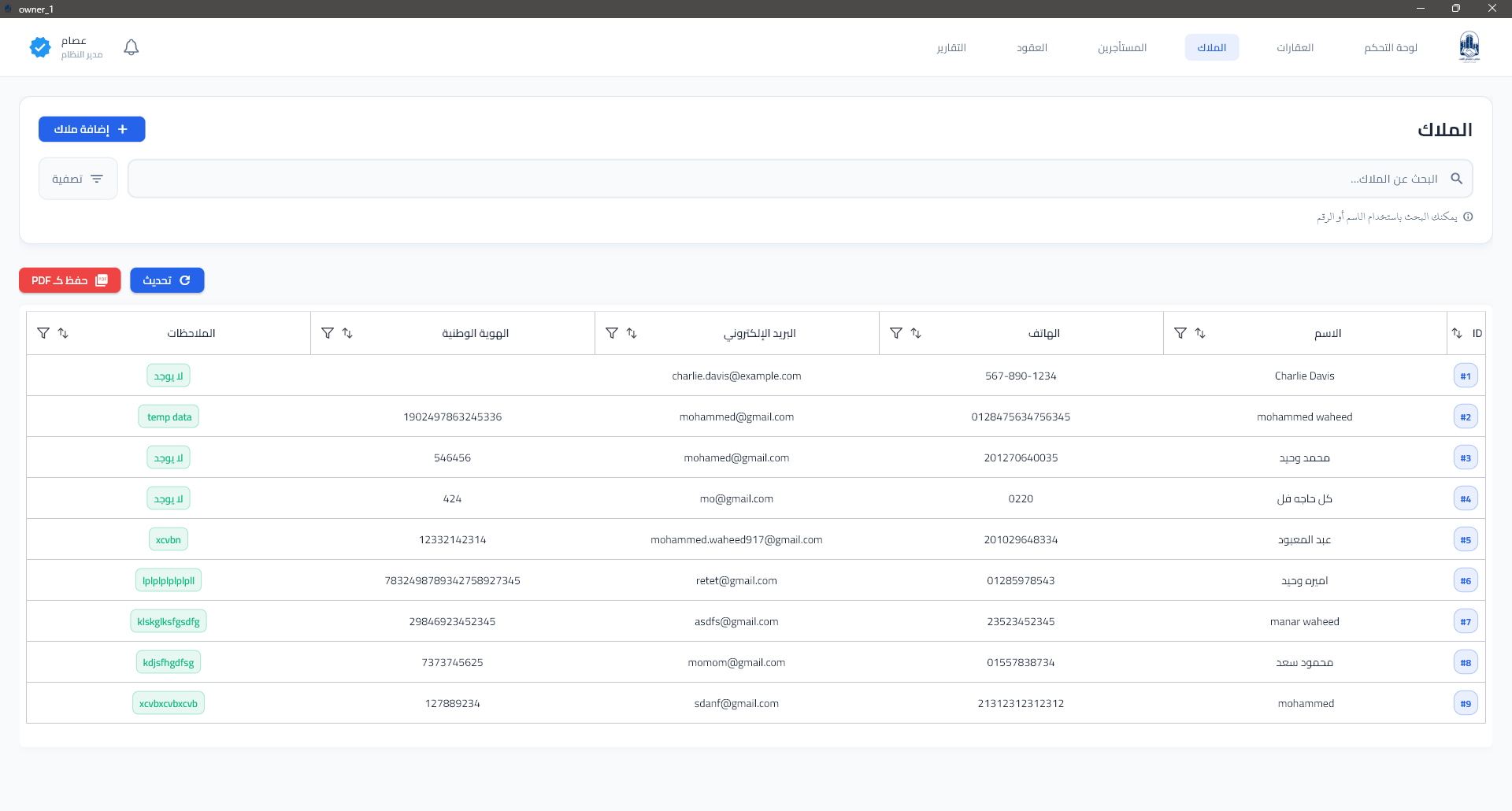Sort by الهوية الوطنية column

(347, 333)
